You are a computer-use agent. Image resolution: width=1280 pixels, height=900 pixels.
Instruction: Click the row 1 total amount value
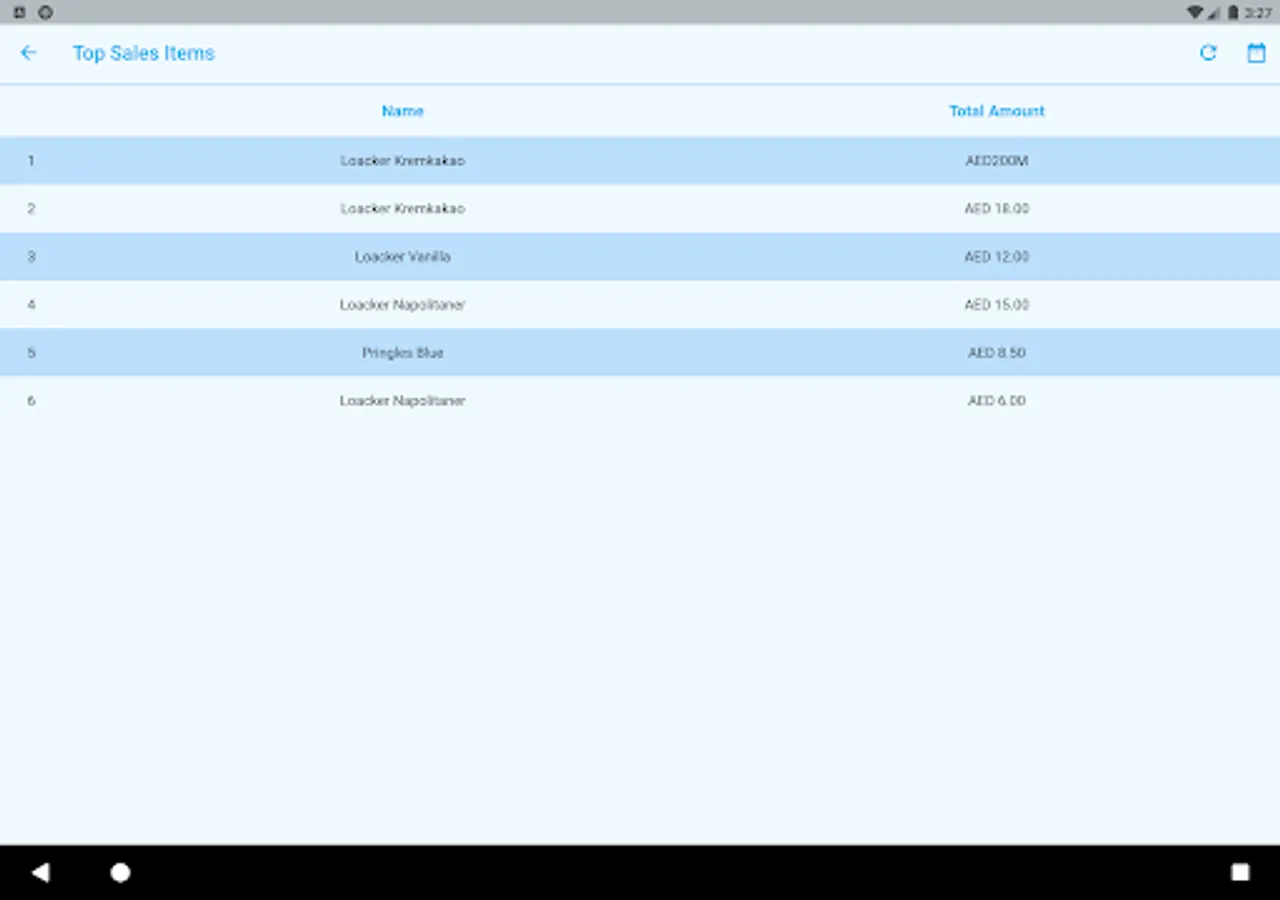point(997,160)
